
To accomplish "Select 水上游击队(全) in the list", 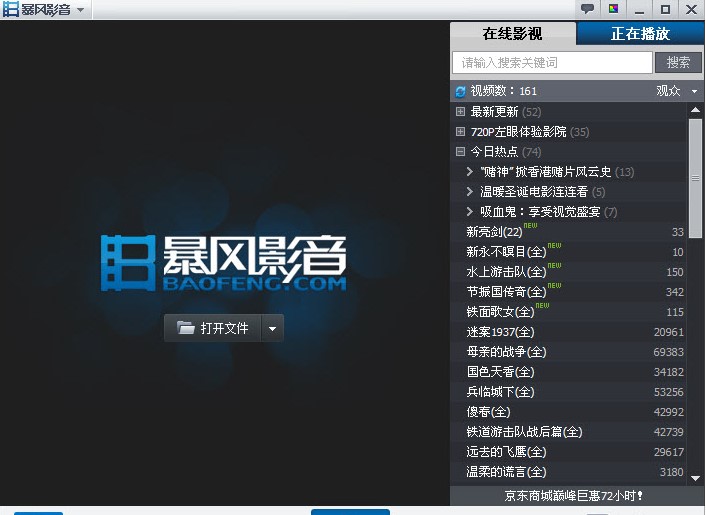I will tap(569, 272).
